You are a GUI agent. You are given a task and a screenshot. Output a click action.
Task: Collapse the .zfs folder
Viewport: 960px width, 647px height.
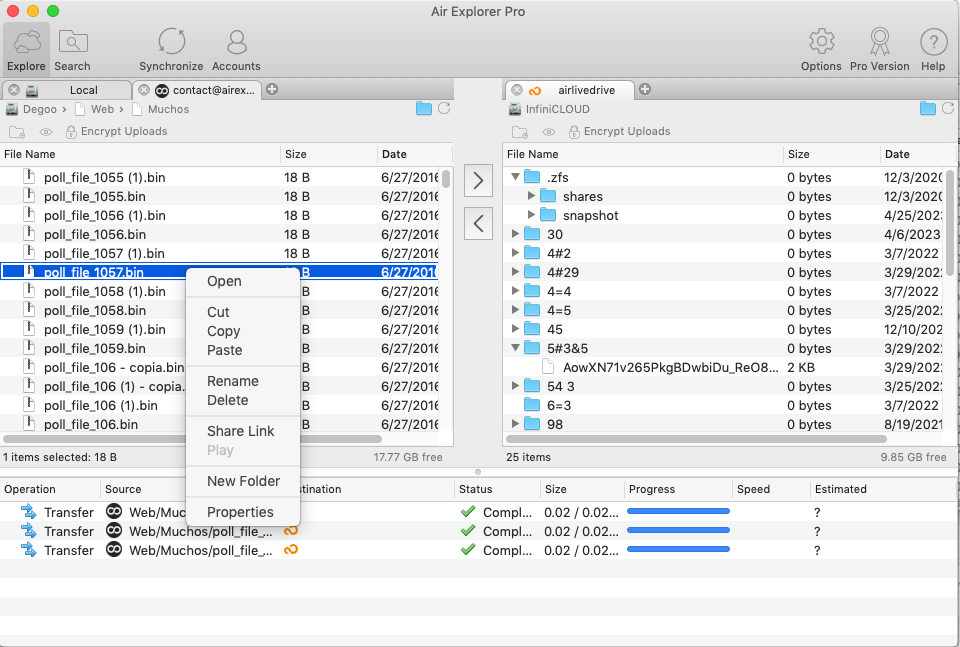(516, 177)
